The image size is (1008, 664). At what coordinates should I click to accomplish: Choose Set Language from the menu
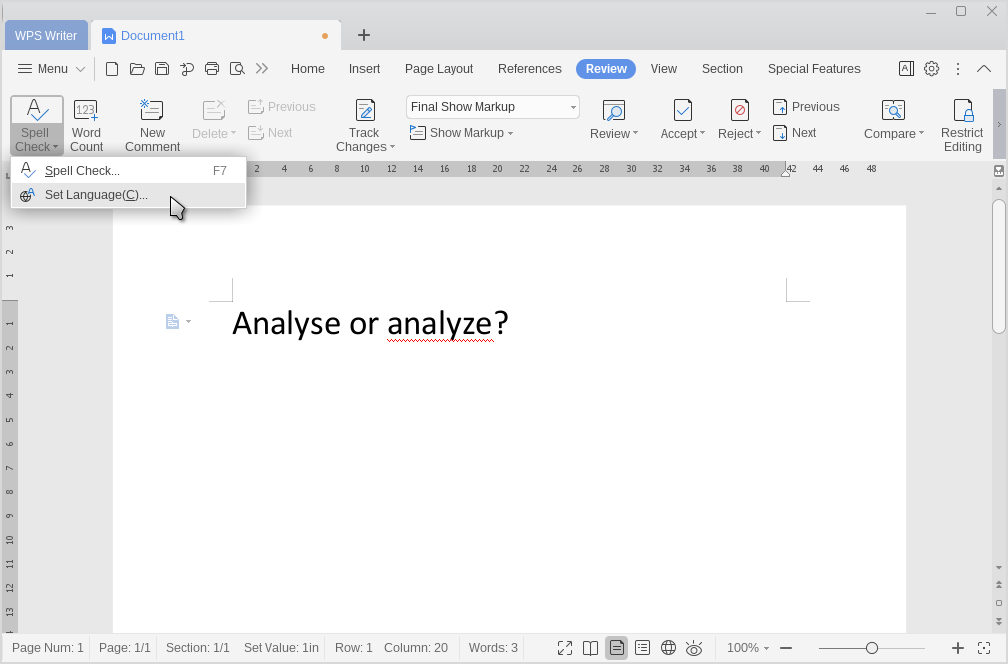pos(96,195)
